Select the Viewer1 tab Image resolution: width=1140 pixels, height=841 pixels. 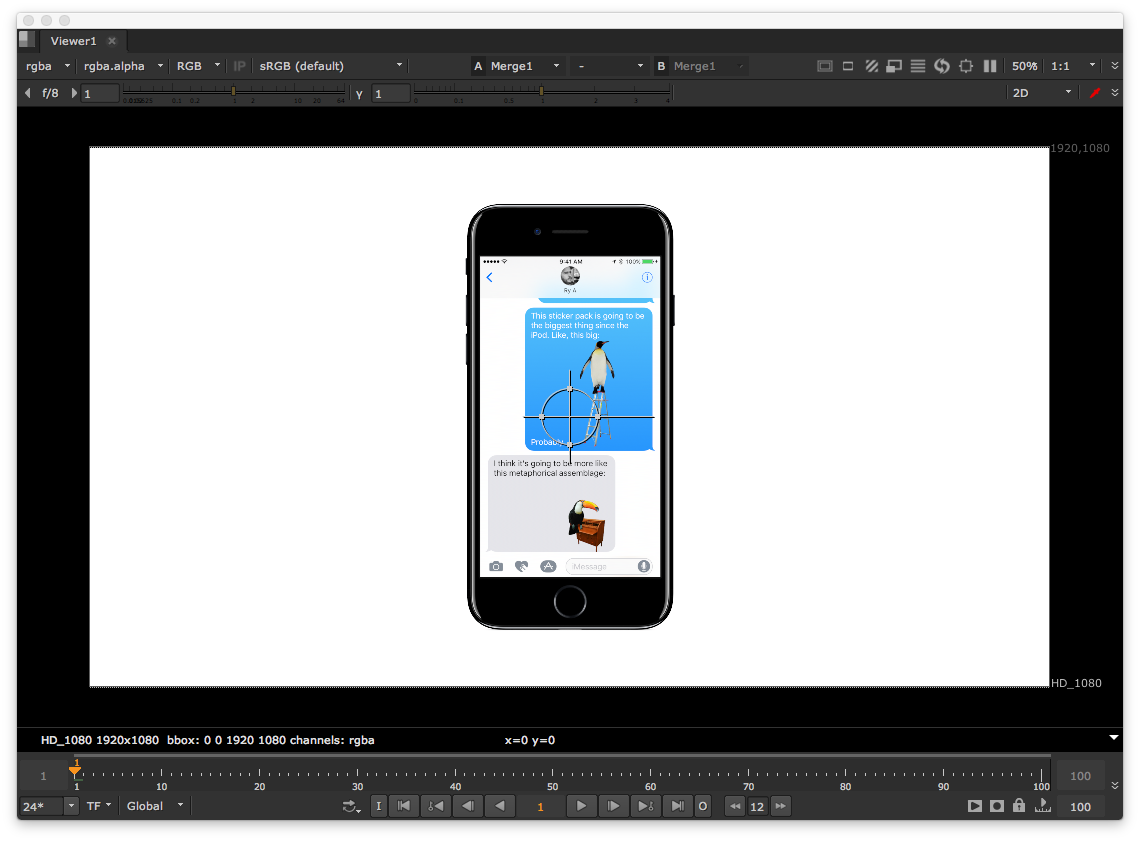tap(73, 41)
